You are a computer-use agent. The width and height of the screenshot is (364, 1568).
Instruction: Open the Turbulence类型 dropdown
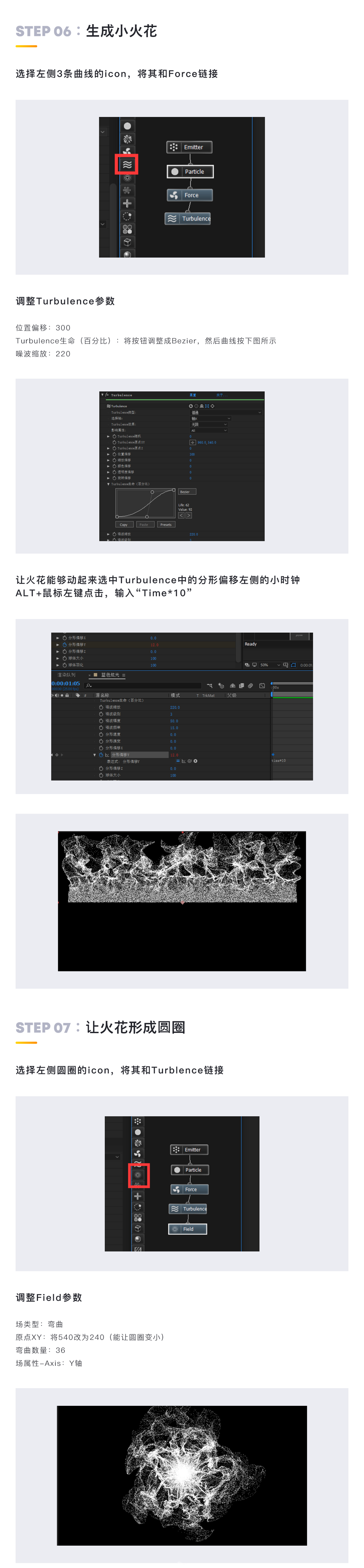(x=226, y=413)
